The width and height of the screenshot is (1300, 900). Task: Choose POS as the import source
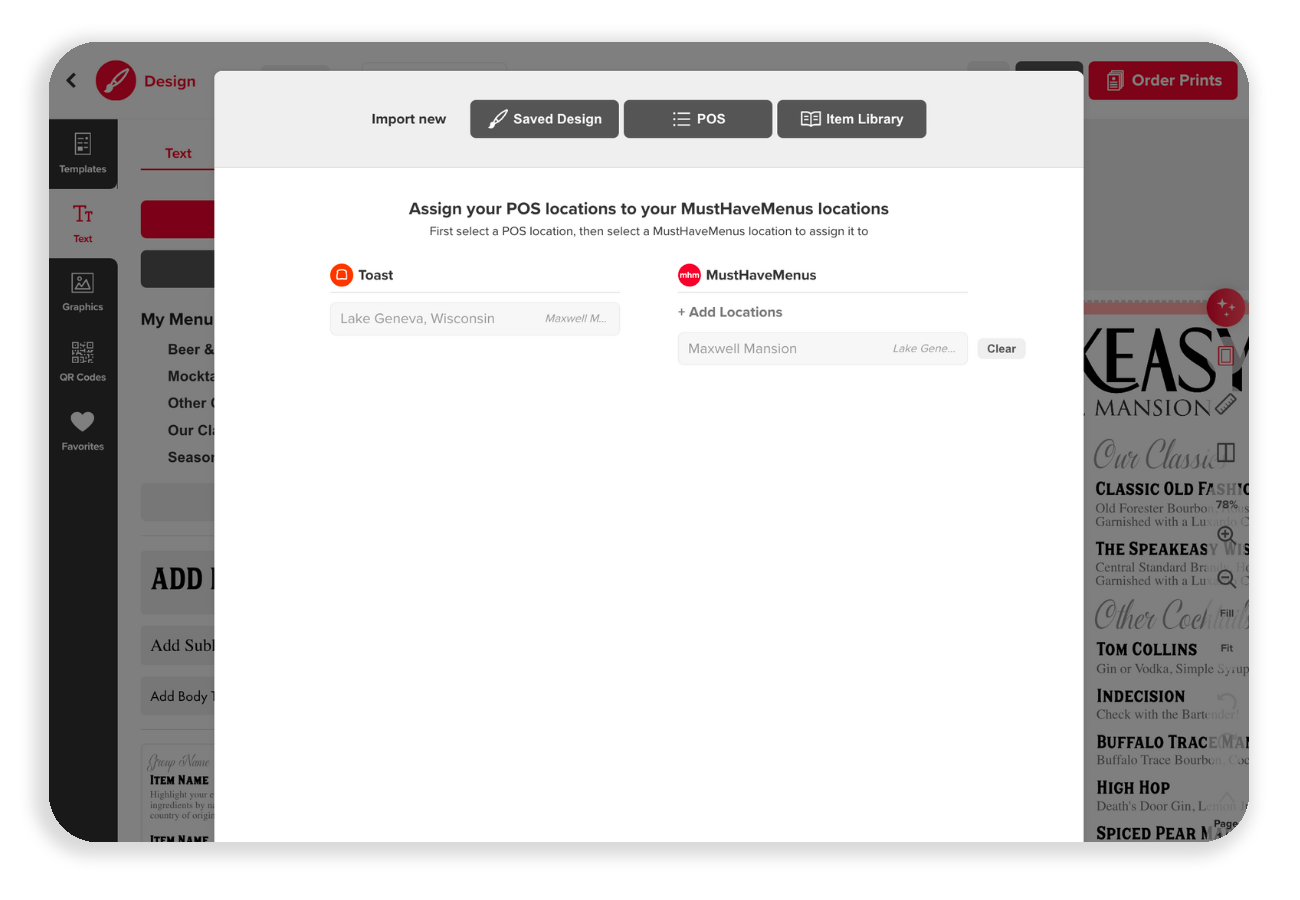[698, 119]
